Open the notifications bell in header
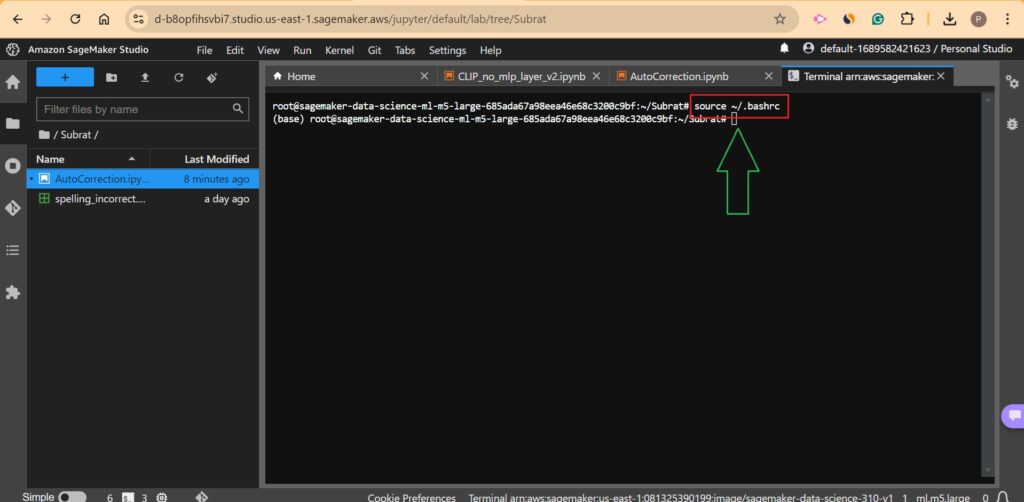 point(785,48)
